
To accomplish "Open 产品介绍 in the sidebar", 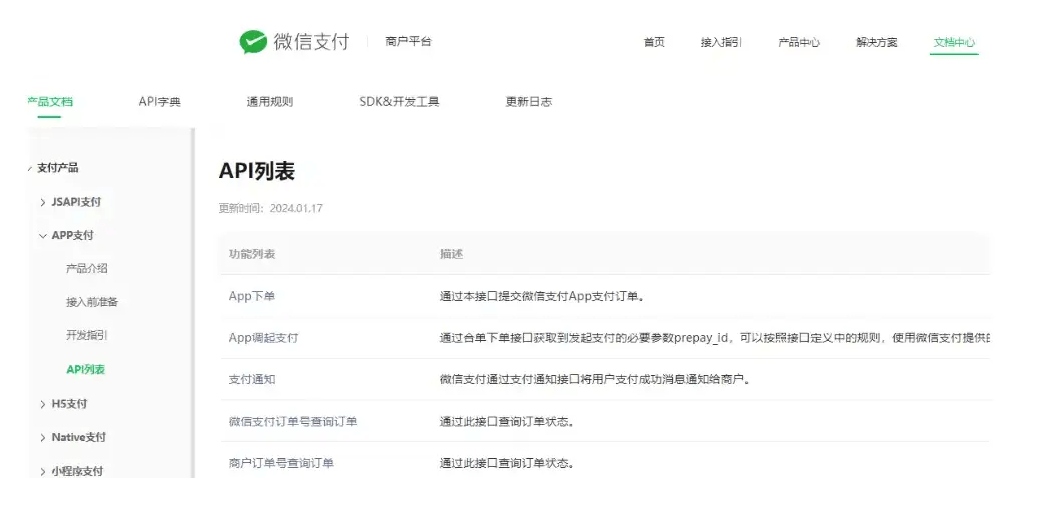I will pyautogui.click(x=86, y=269).
